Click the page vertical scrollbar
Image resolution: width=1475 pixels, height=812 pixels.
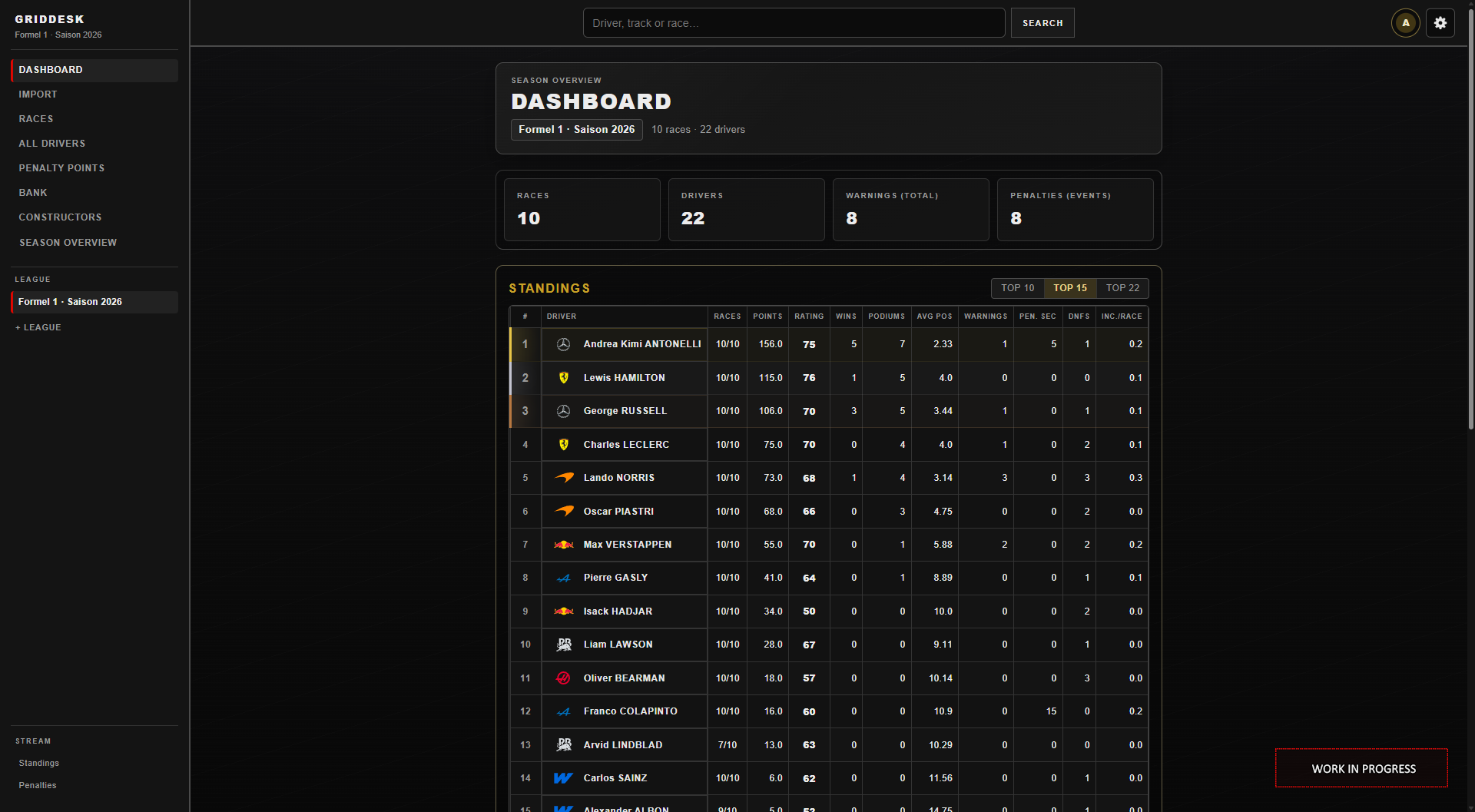point(1470,219)
